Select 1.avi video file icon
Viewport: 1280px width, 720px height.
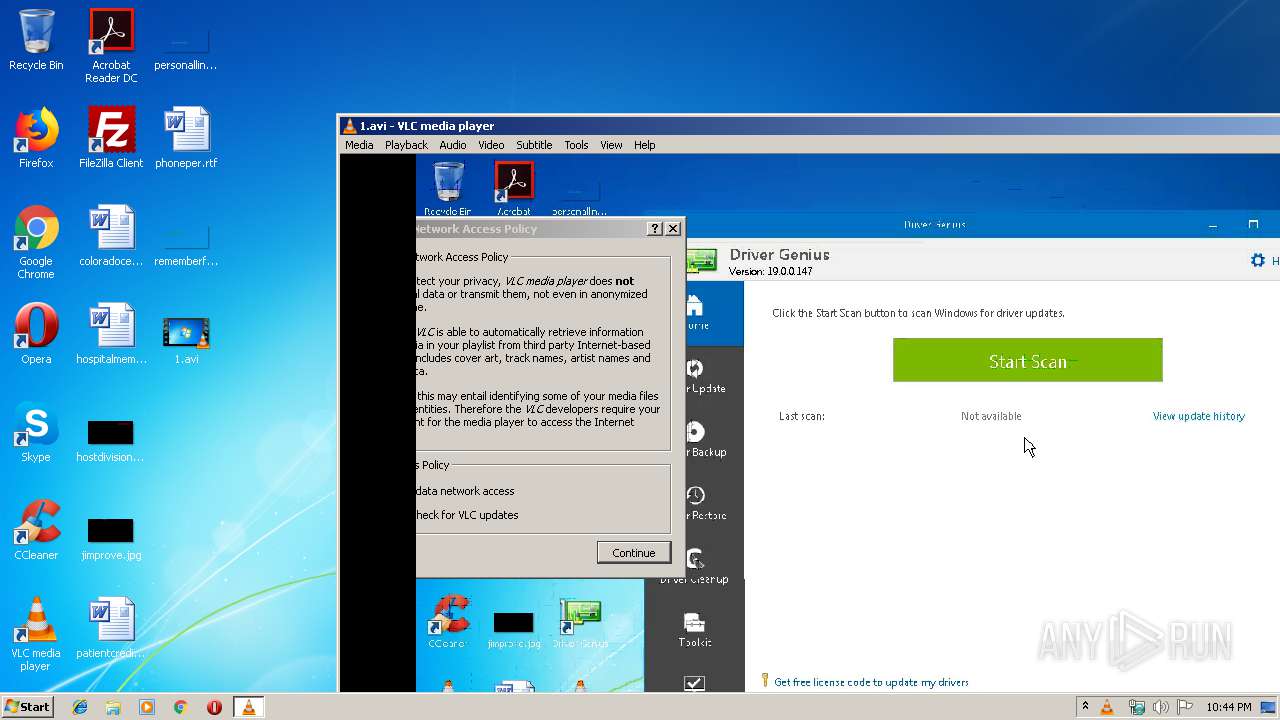coord(186,340)
